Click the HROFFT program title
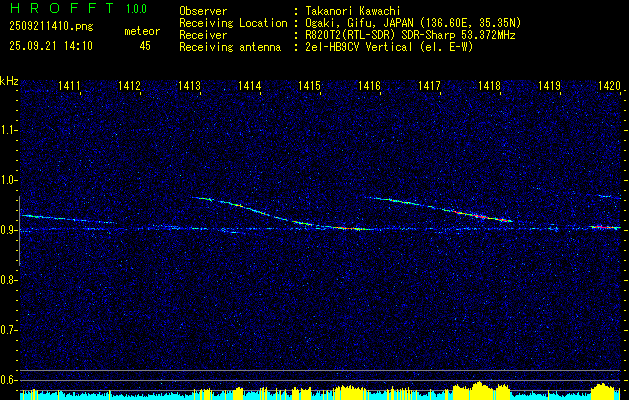629x400 pixels. [63, 8]
